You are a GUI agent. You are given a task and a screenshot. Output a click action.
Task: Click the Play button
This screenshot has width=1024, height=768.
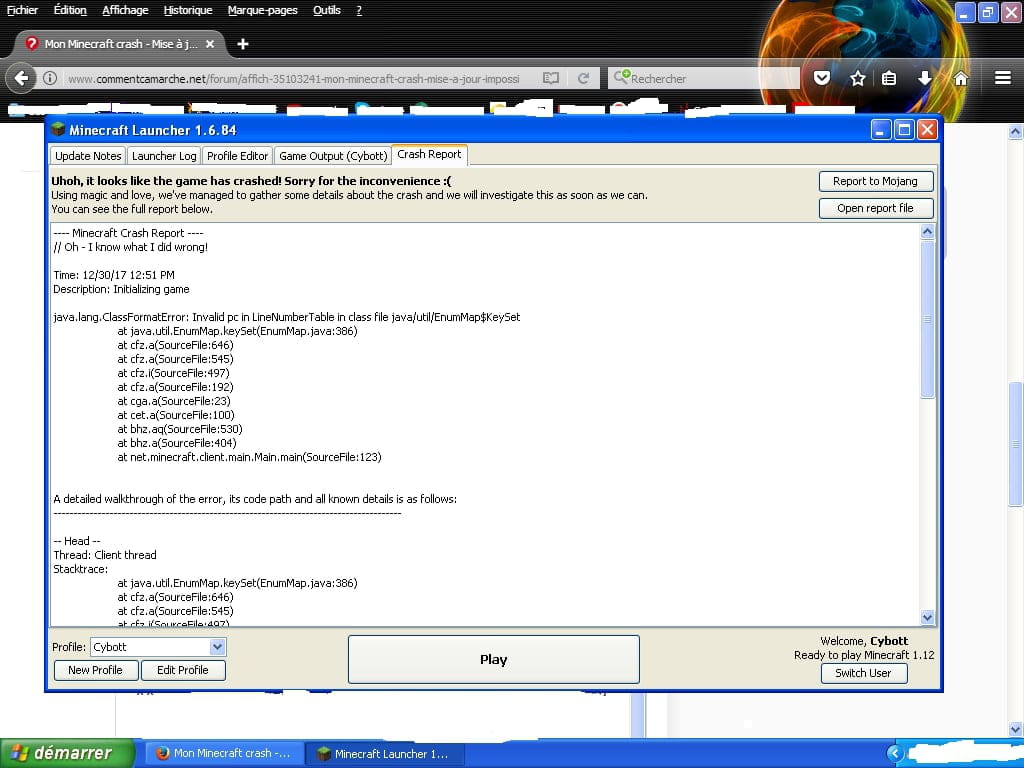point(493,659)
